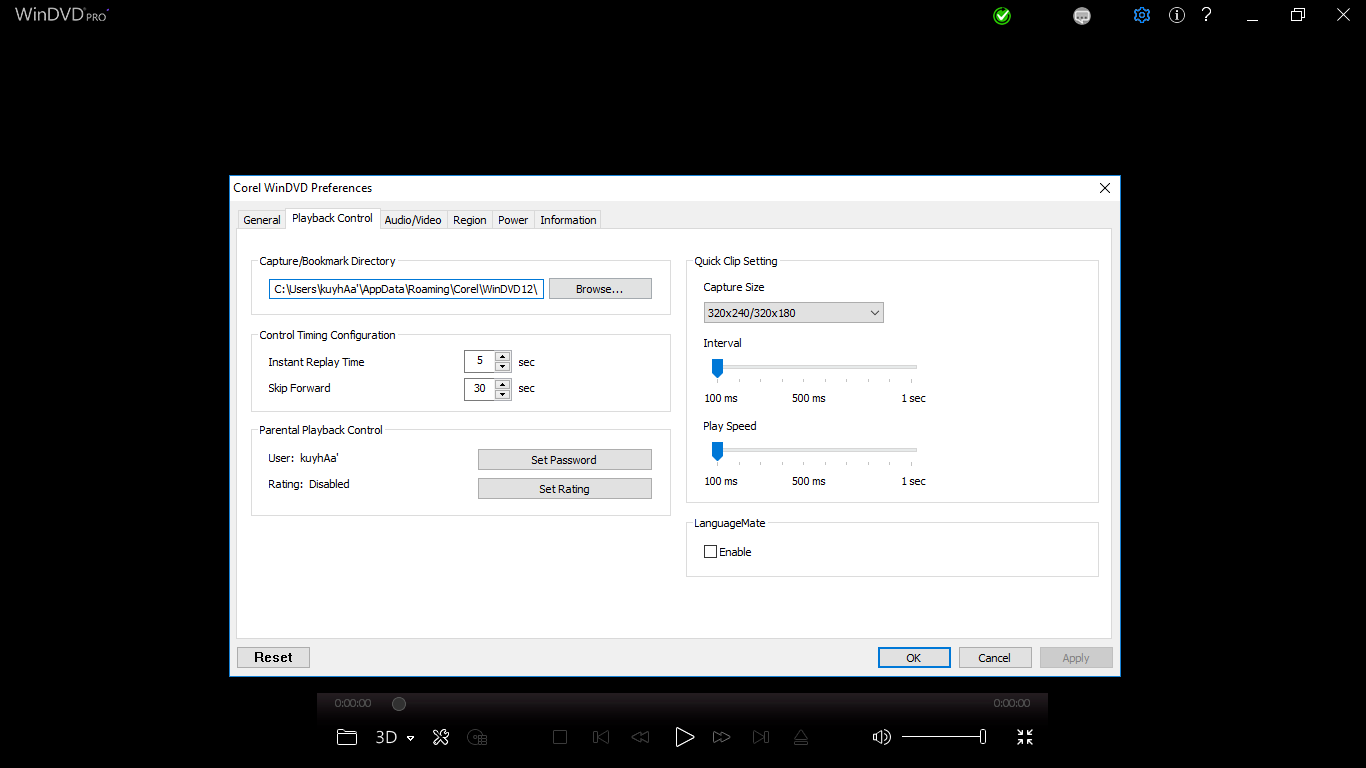This screenshot has width=1366, height=768.
Task: Open the 3D dropdown arrow
Action: click(x=411, y=738)
